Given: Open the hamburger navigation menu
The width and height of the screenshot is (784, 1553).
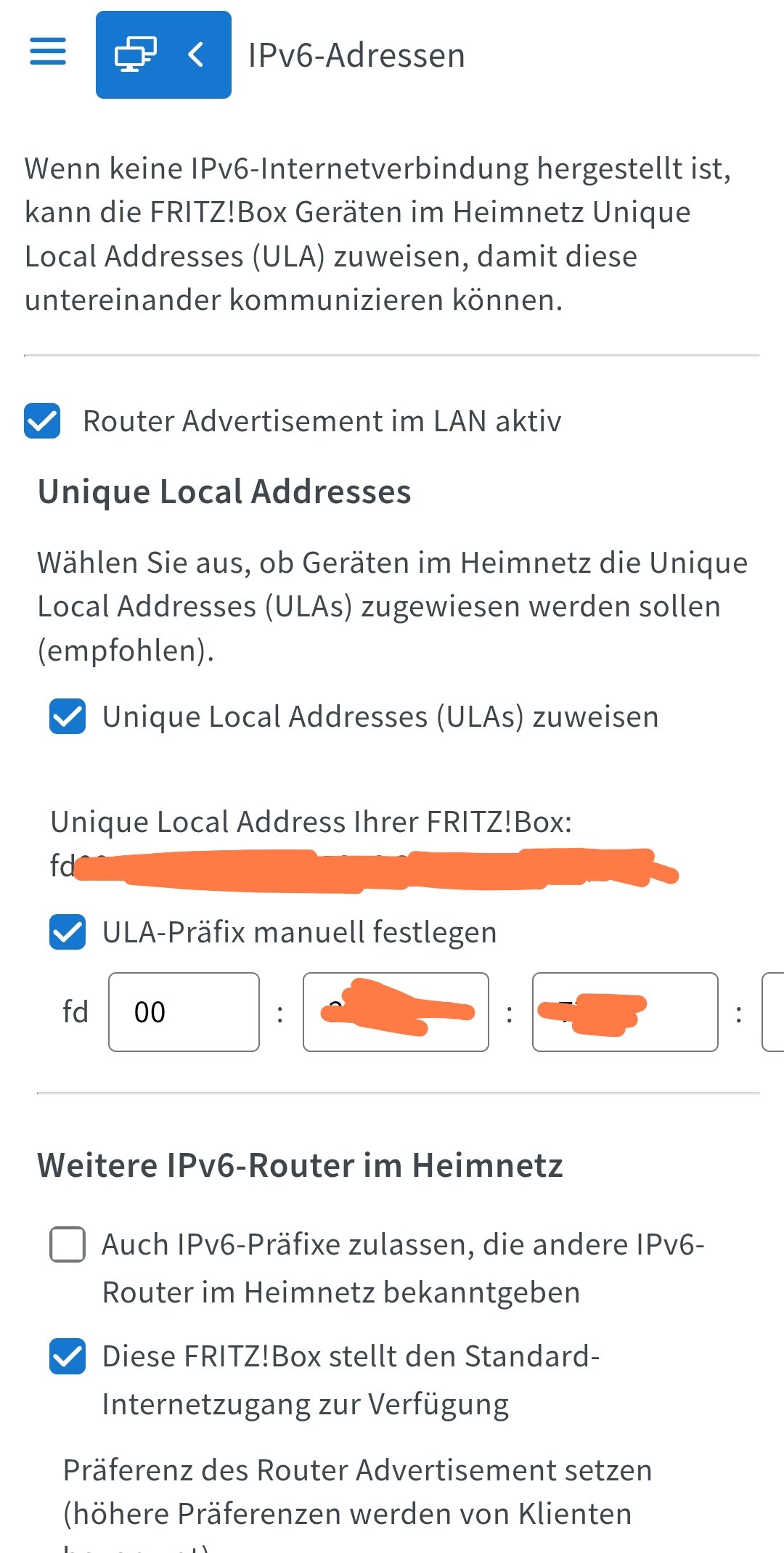Looking at the screenshot, I should coord(48,52).
